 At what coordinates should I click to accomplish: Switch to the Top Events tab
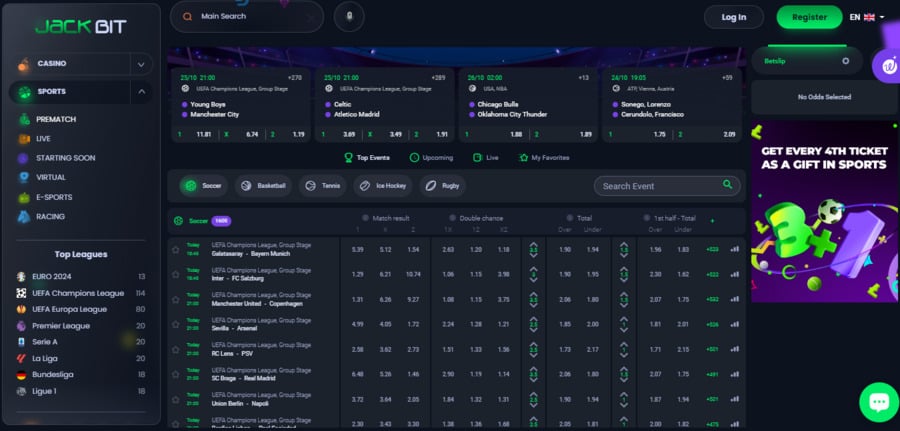(367, 158)
